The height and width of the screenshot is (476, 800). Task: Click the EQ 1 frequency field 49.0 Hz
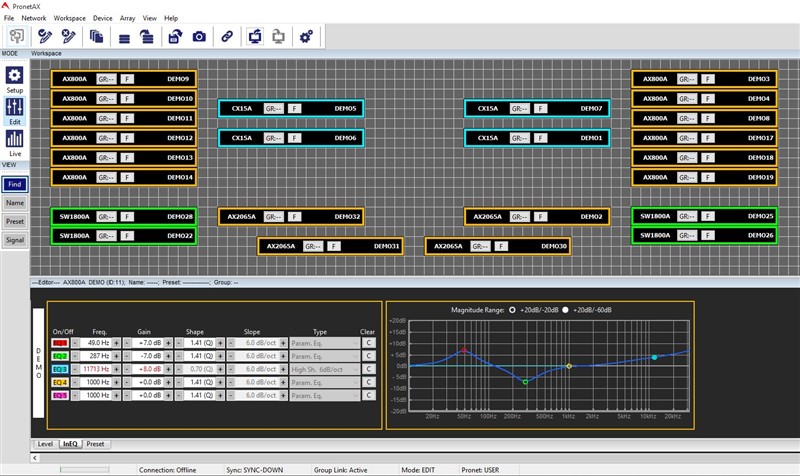[x=95, y=343]
